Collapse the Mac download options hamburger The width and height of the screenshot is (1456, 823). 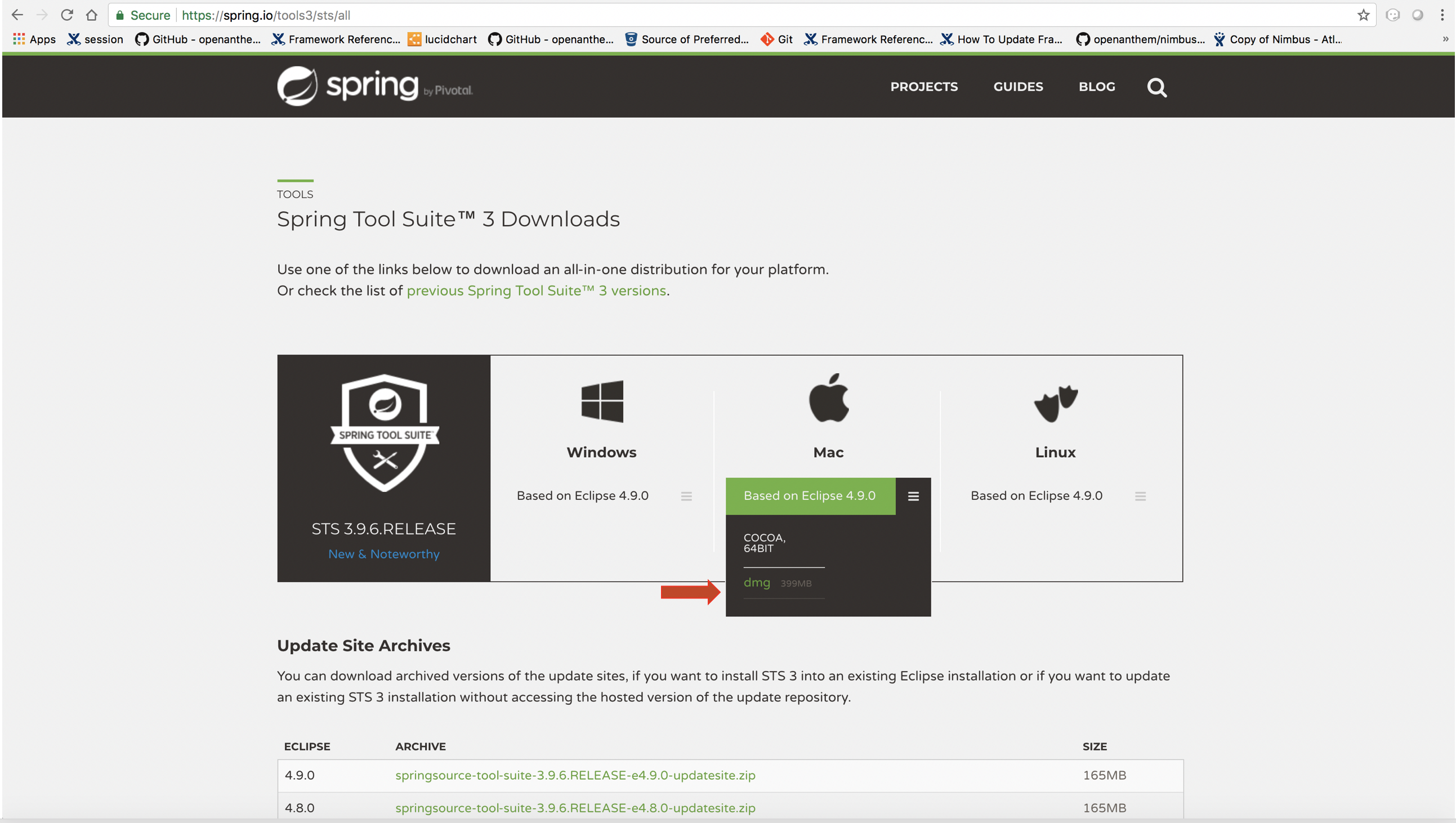click(x=913, y=497)
